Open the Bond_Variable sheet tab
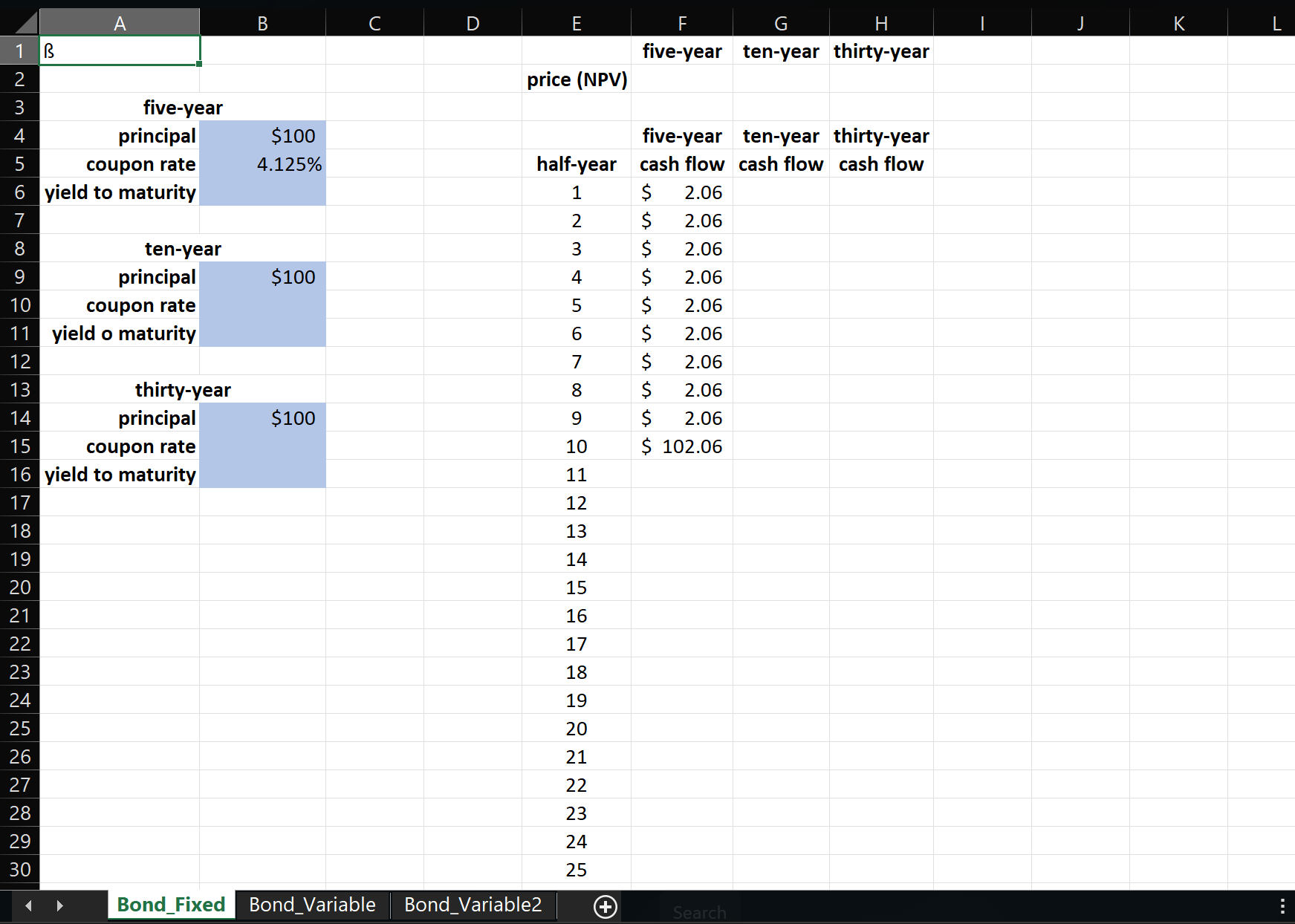 [312, 905]
